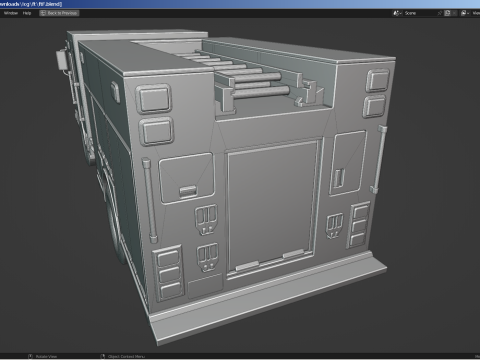Open the Help menu
This screenshot has width=480, height=360.
click(x=27, y=13)
